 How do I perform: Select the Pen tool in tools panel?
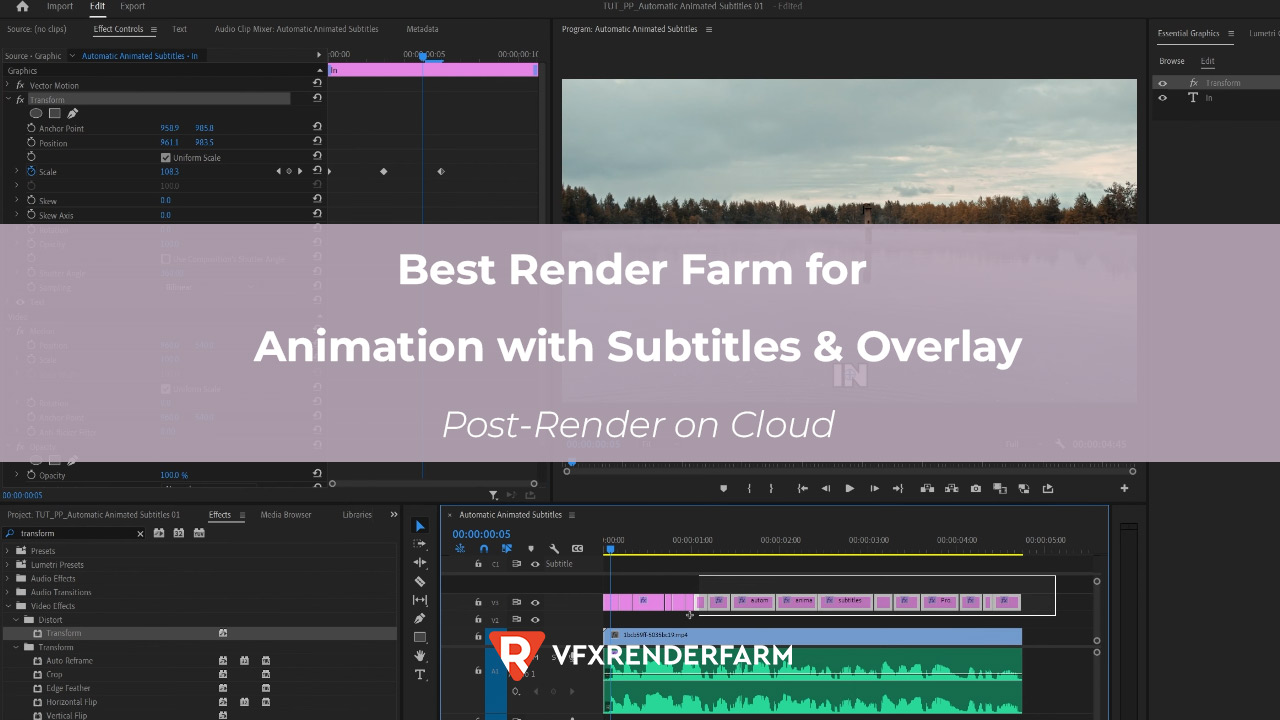click(420, 618)
